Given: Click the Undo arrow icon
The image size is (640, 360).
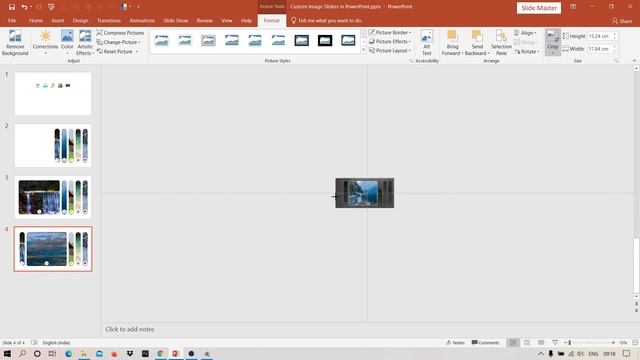Looking at the screenshot, I should (x=24, y=7).
